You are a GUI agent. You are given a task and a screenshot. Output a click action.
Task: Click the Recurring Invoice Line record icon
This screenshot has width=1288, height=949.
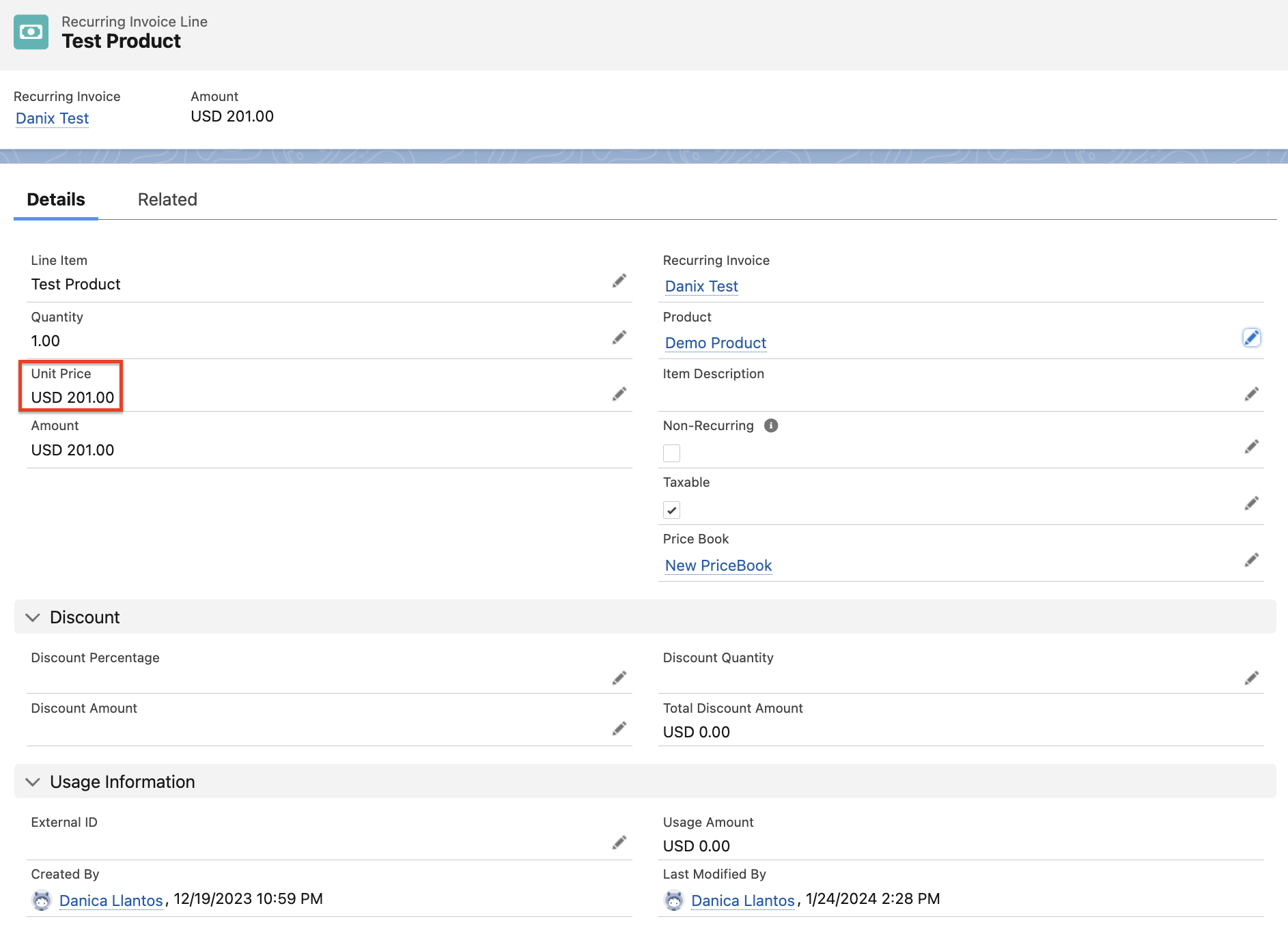31,32
